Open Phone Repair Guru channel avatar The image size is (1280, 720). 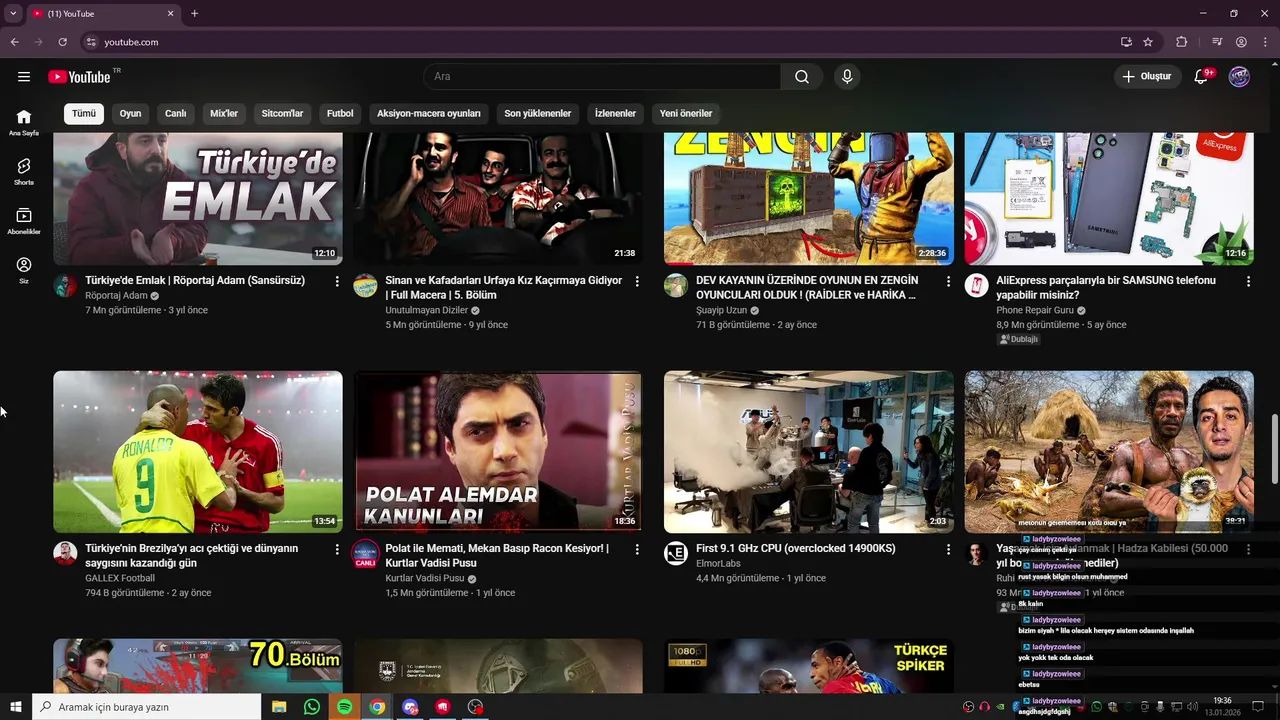[x=976, y=285]
